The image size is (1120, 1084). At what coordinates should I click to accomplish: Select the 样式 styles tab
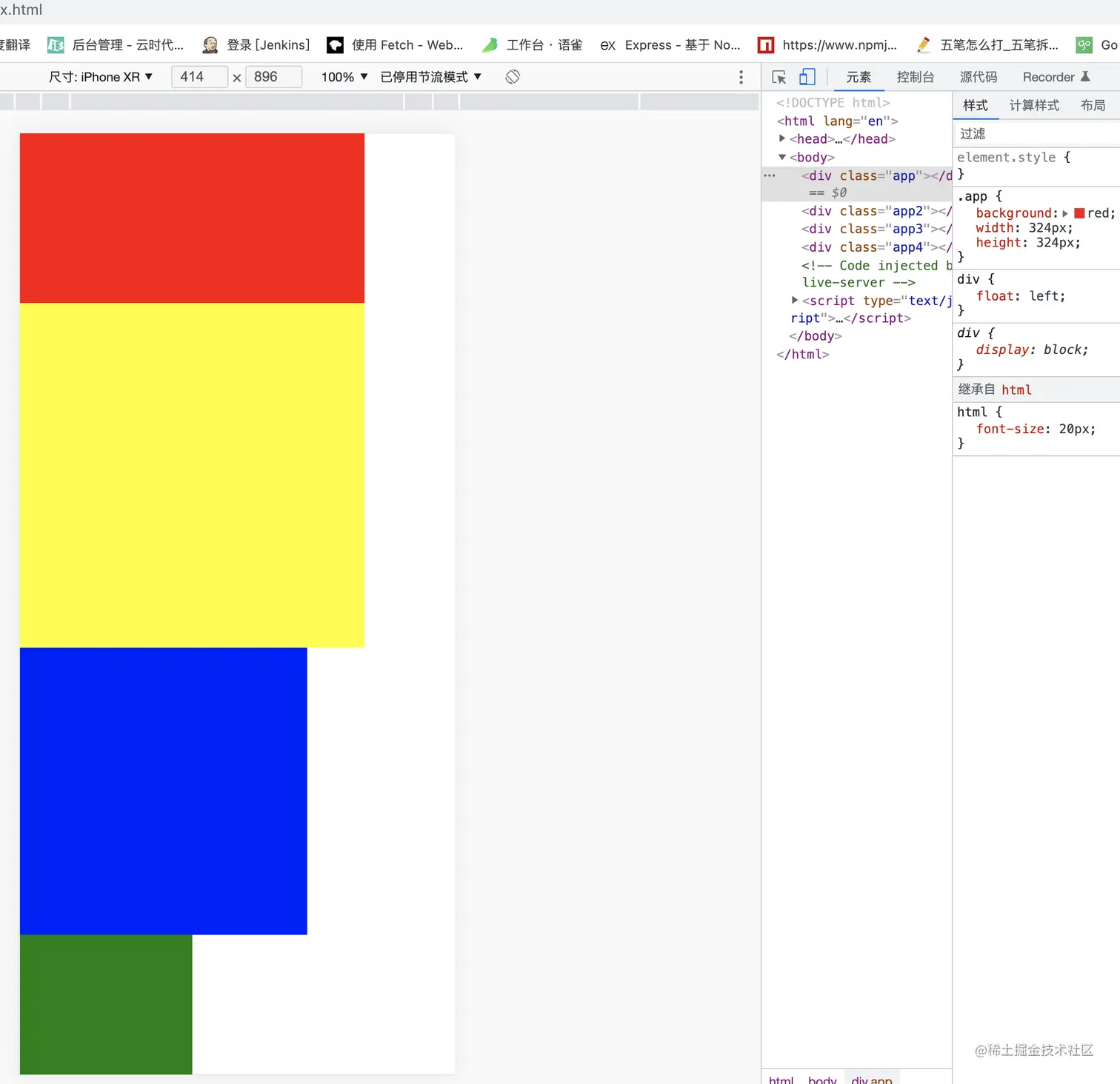point(976,105)
